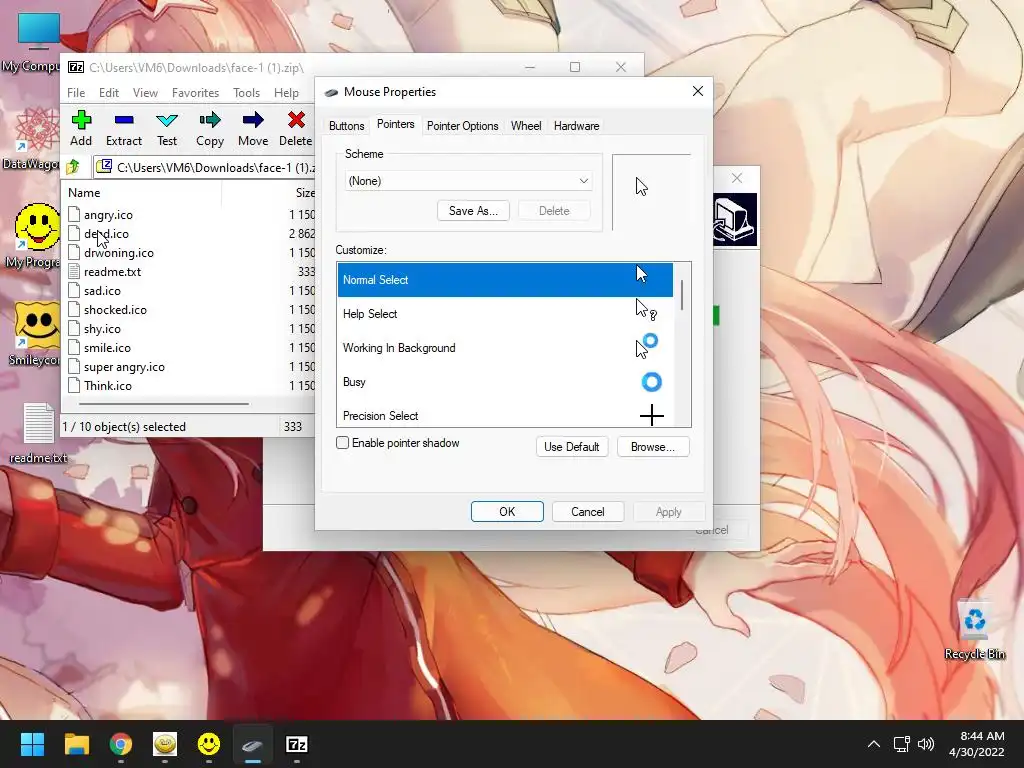The height and width of the screenshot is (768, 1024).
Task: Click the Browse... button
Action: pyautogui.click(x=652, y=447)
